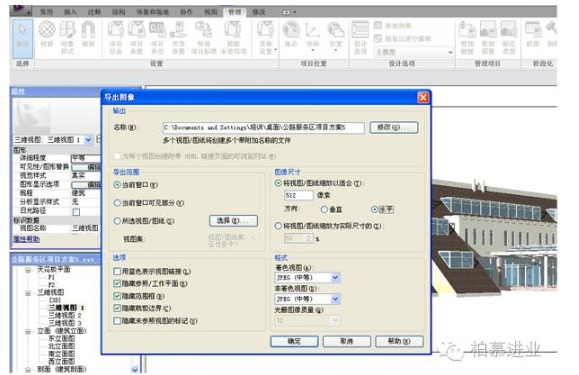Open 项目单位 (Project Units)
Viewport: 579px width, 375px height.
pyautogui.click(x=157, y=37)
